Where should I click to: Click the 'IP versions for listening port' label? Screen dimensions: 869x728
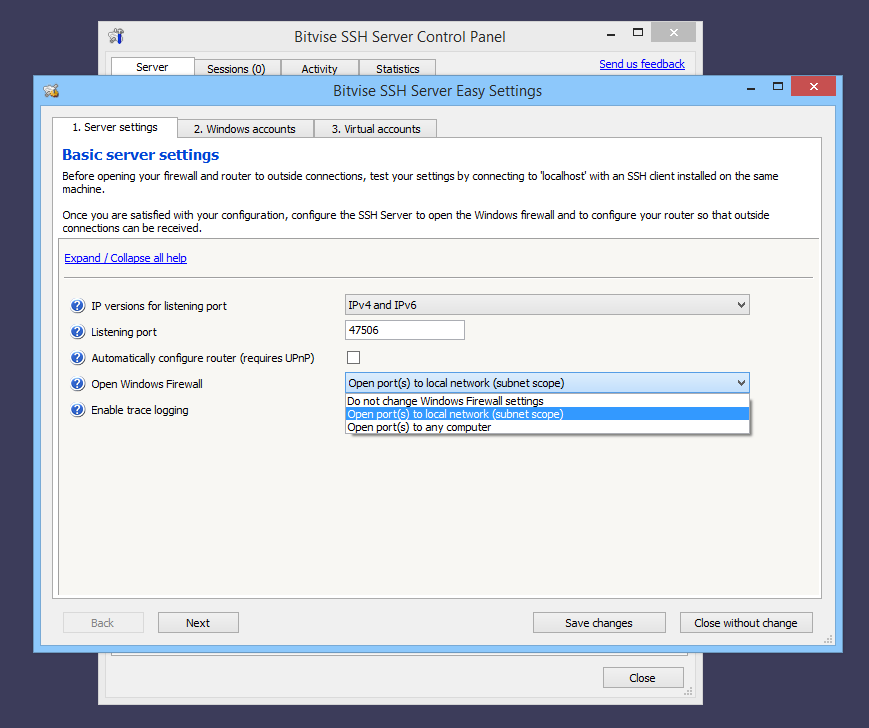coord(159,306)
